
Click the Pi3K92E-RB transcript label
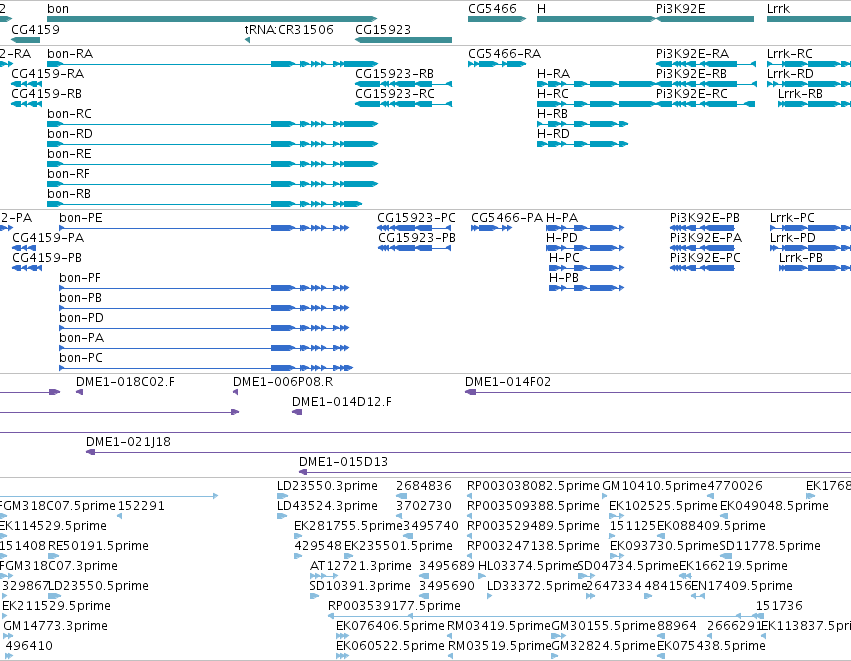point(691,74)
